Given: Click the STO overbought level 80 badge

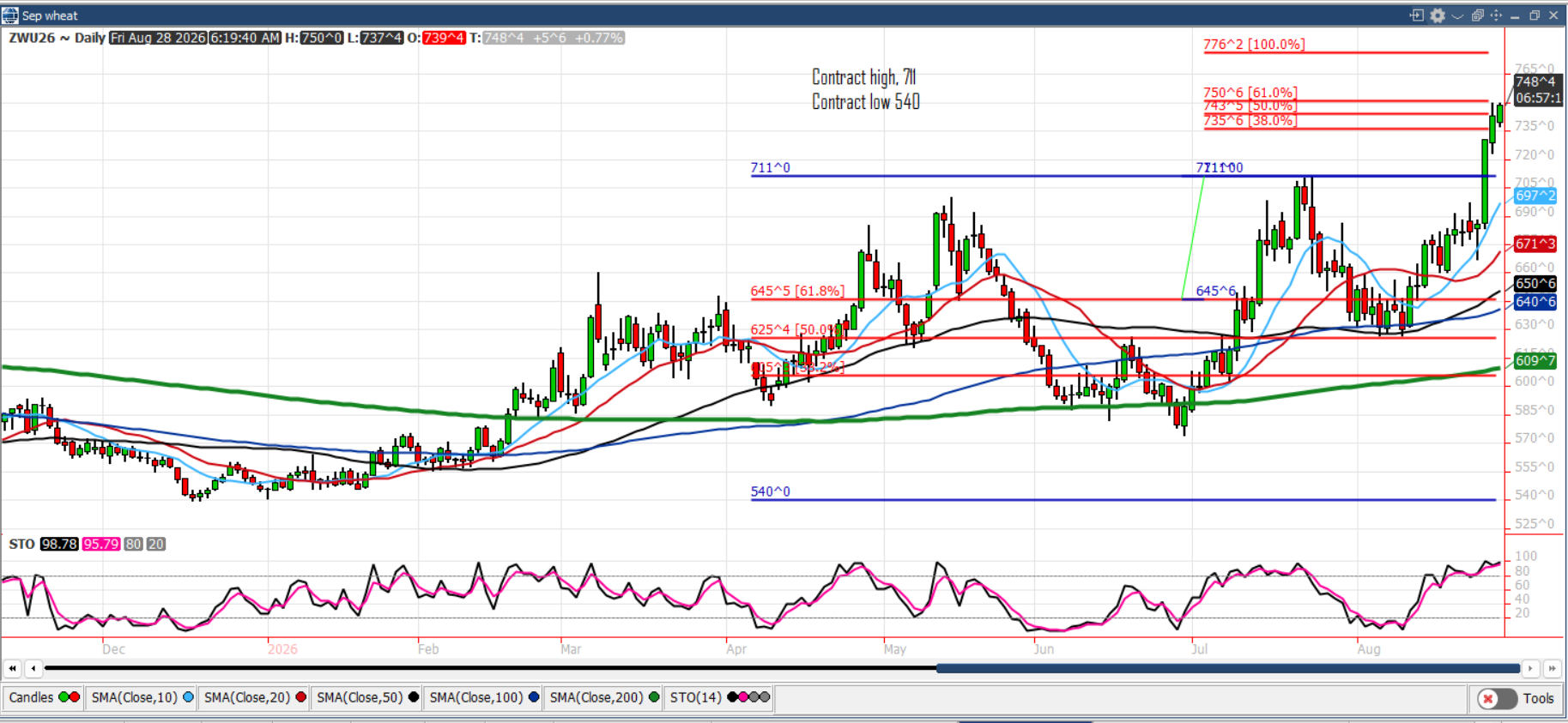Looking at the screenshot, I should [x=133, y=544].
